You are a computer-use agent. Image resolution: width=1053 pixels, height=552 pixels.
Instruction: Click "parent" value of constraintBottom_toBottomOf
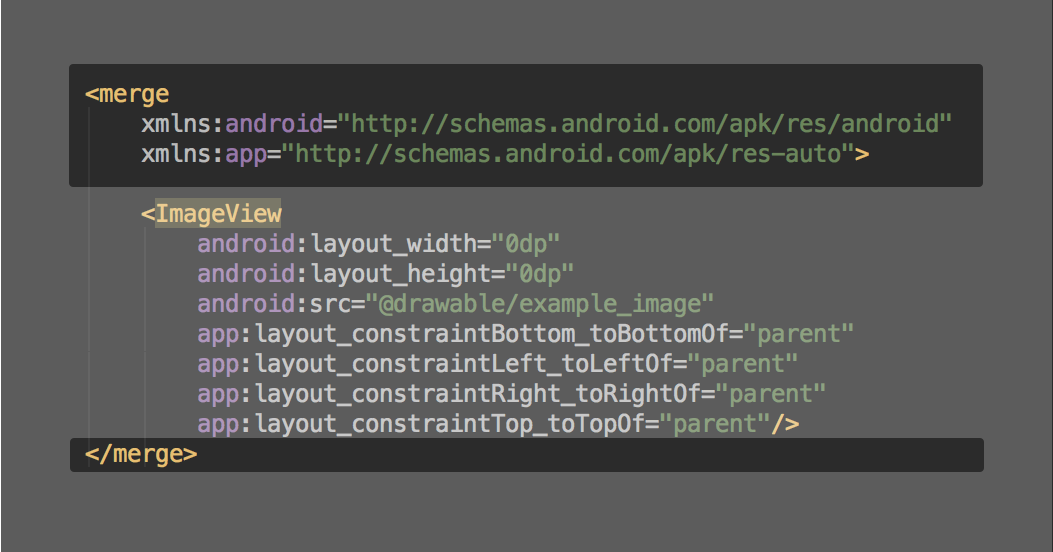coord(798,334)
